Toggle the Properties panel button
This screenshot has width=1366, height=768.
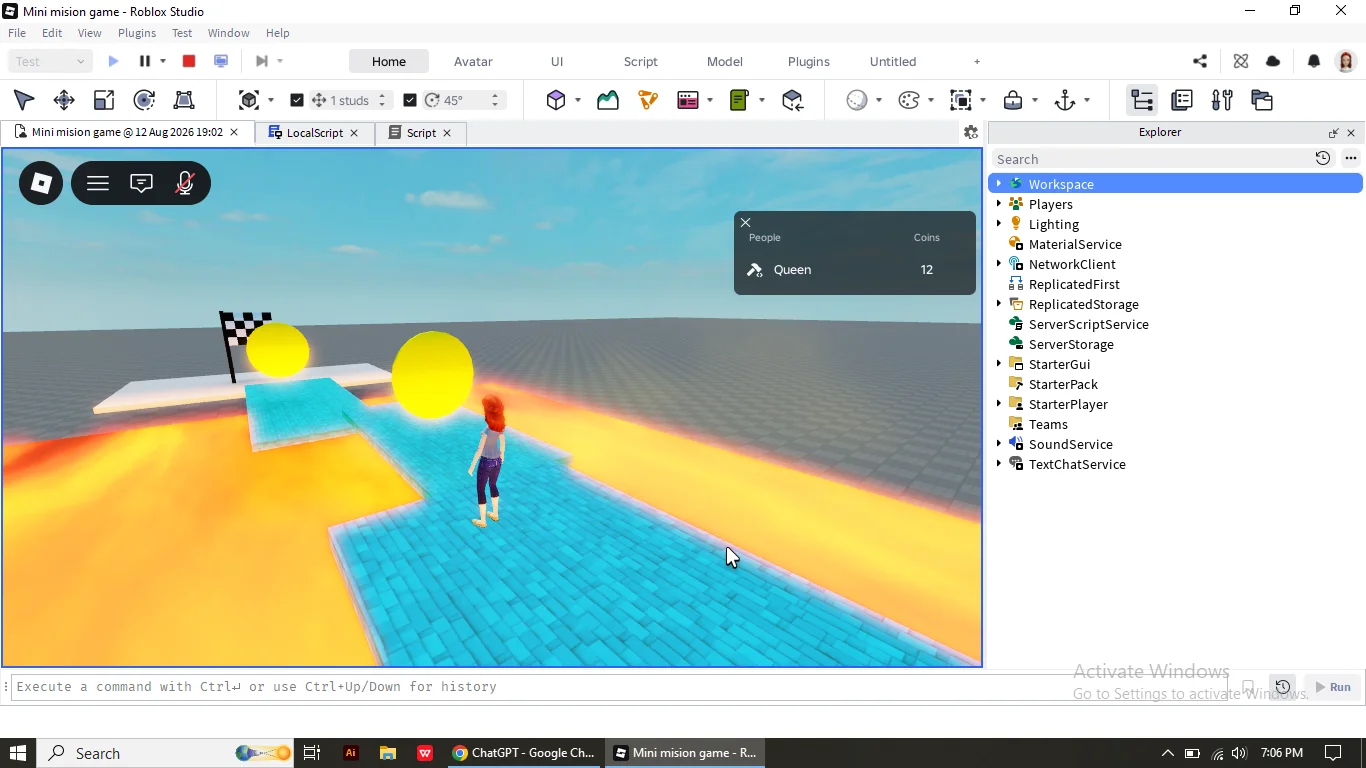pyautogui.click(x=1182, y=100)
